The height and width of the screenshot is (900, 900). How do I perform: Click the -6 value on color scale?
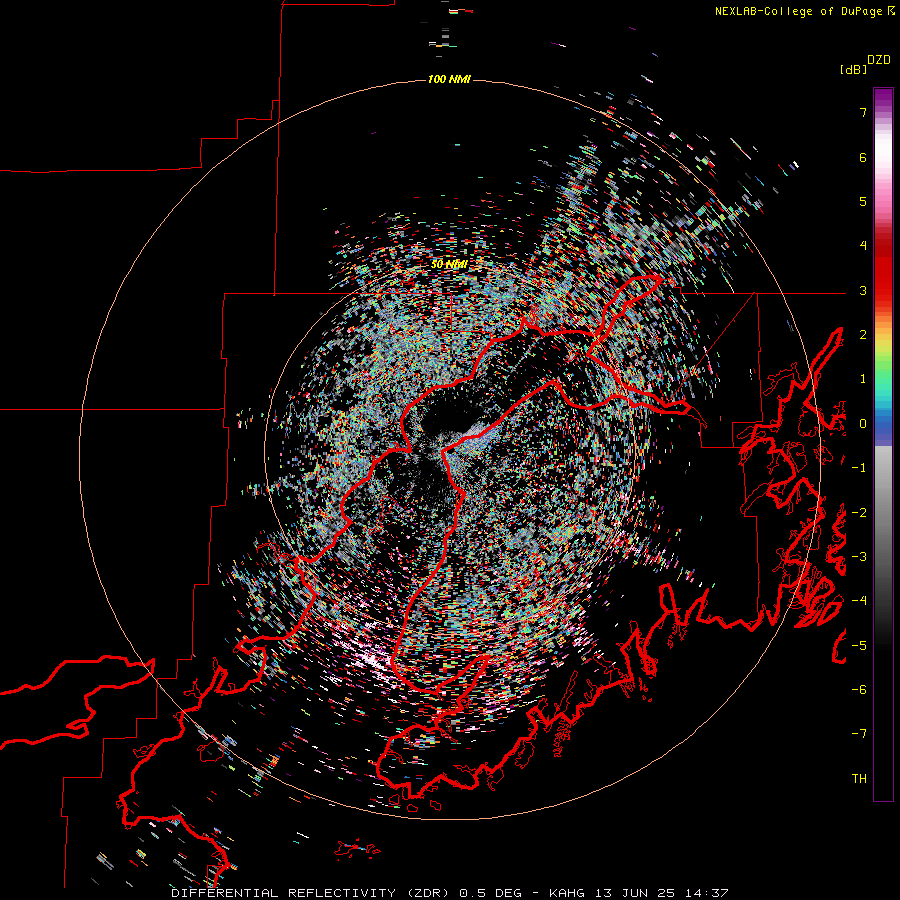click(859, 690)
